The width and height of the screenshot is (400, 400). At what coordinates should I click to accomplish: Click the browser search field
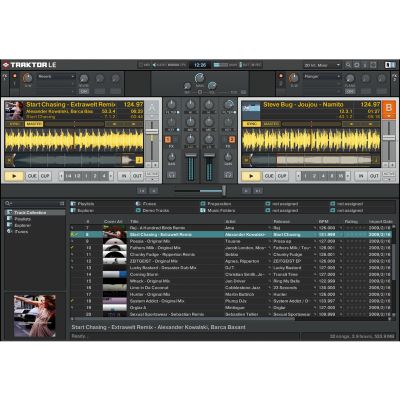35,203
